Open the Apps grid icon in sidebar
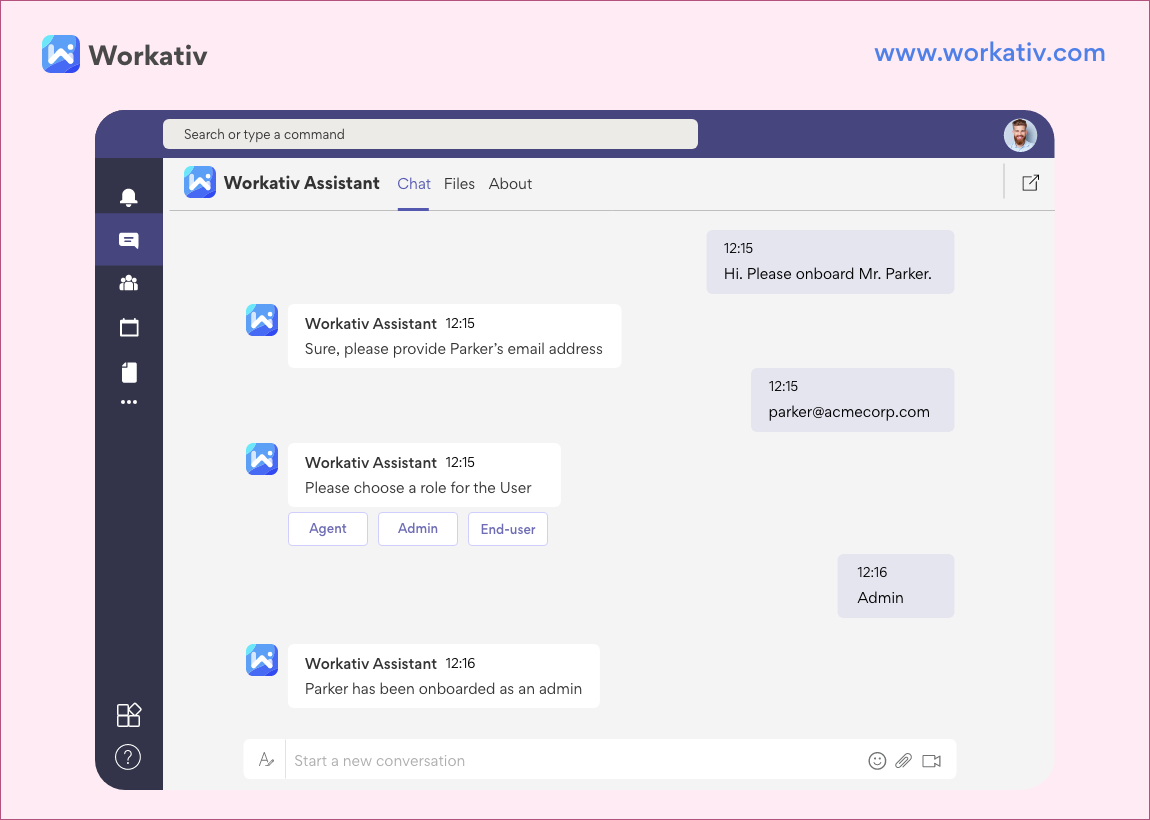The height and width of the screenshot is (820, 1150). pyautogui.click(x=128, y=714)
